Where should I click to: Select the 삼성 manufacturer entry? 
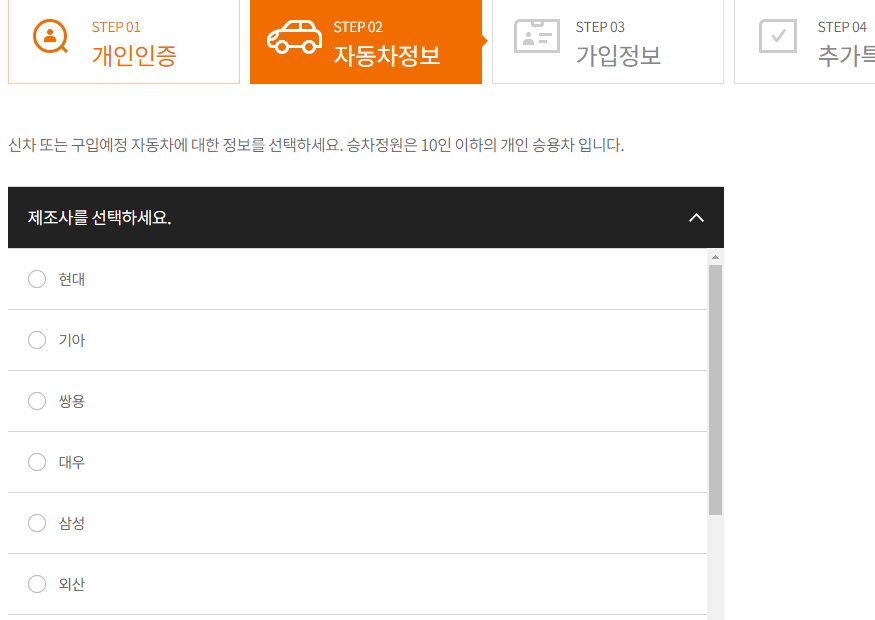(37, 523)
